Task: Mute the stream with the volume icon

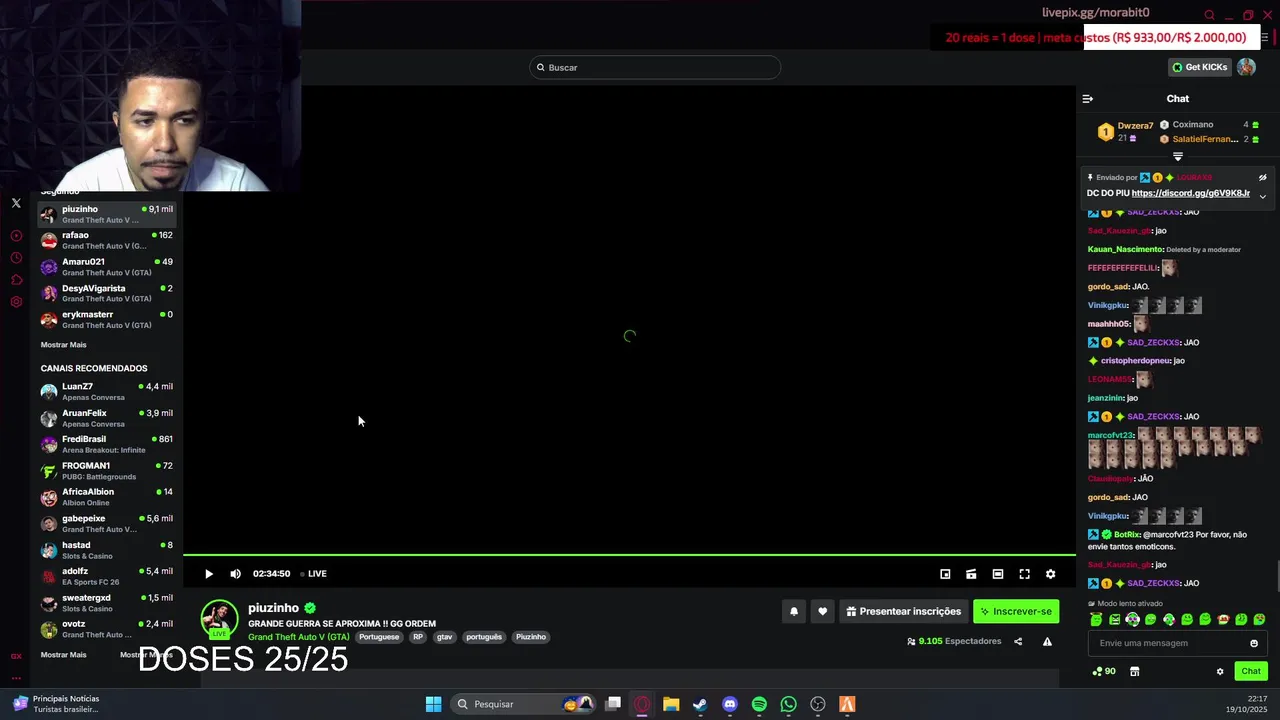Action: coord(235,574)
